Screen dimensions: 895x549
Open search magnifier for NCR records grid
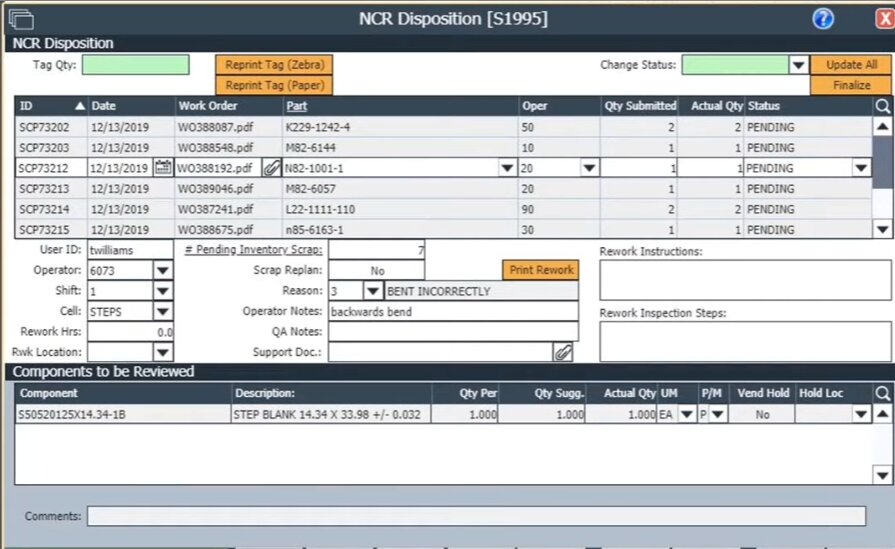882,106
